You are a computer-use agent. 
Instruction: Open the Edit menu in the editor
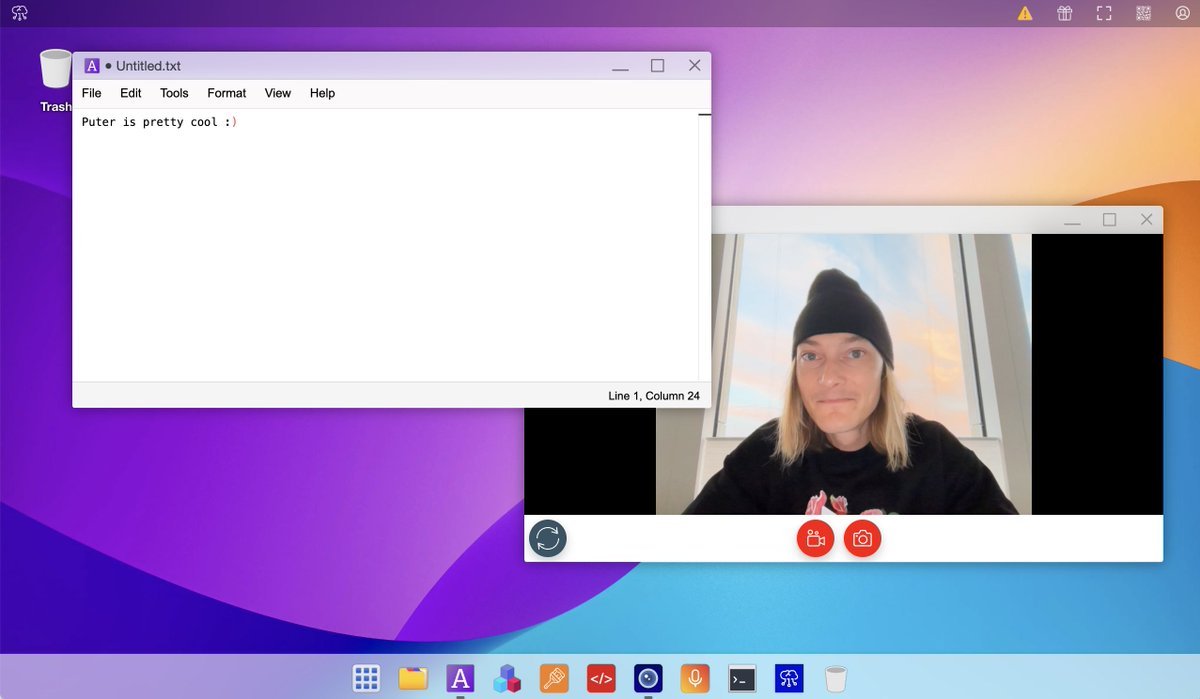tap(131, 93)
